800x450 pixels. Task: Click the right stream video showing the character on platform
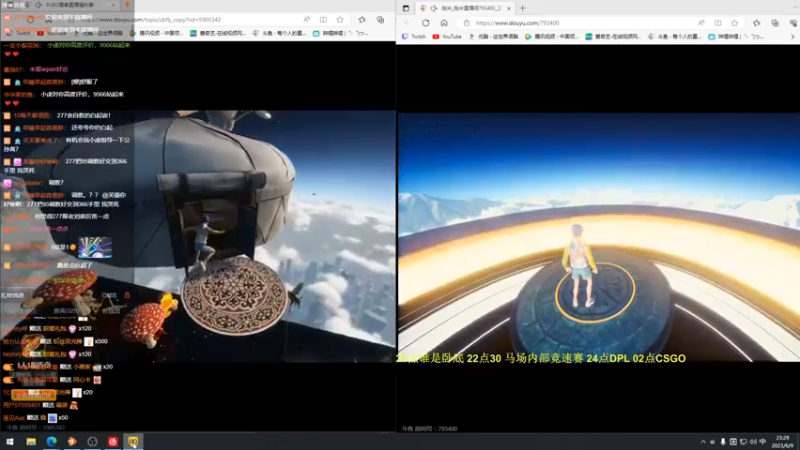click(598, 237)
